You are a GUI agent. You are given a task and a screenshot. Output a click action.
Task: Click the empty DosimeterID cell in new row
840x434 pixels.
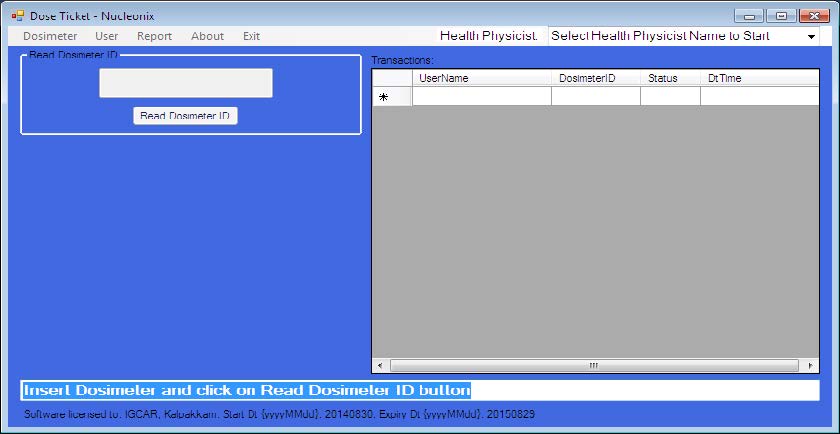[595, 97]
